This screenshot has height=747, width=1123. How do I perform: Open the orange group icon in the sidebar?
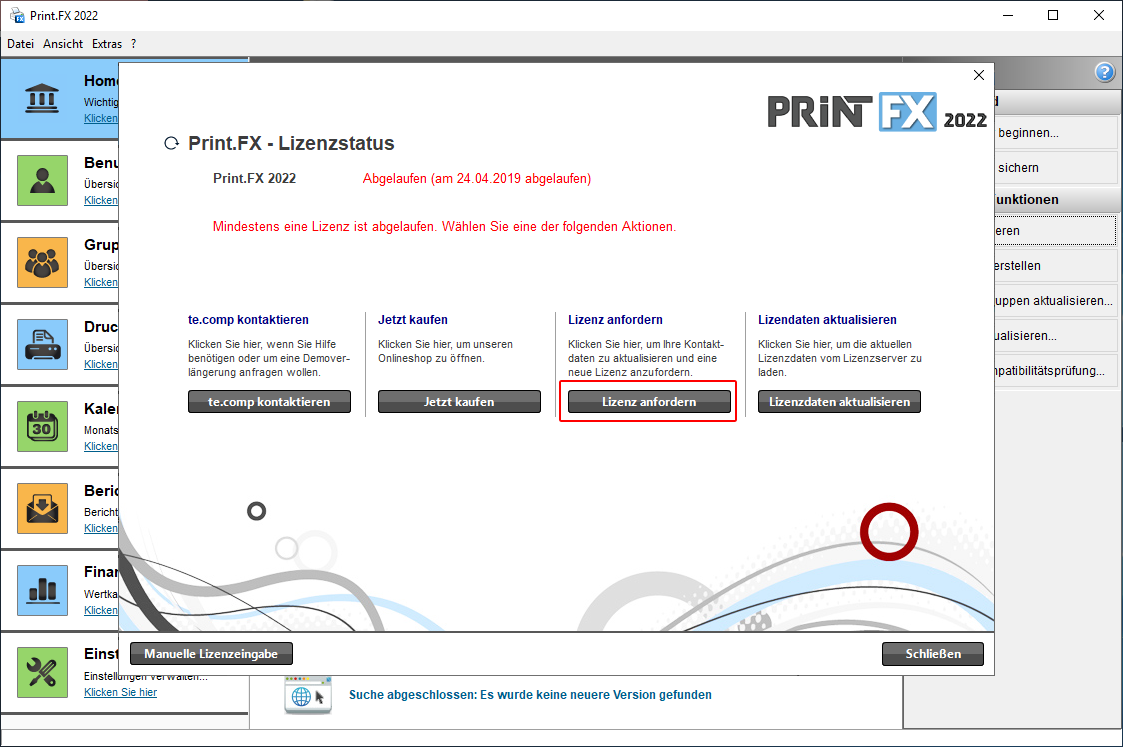[x=42, y=263]
